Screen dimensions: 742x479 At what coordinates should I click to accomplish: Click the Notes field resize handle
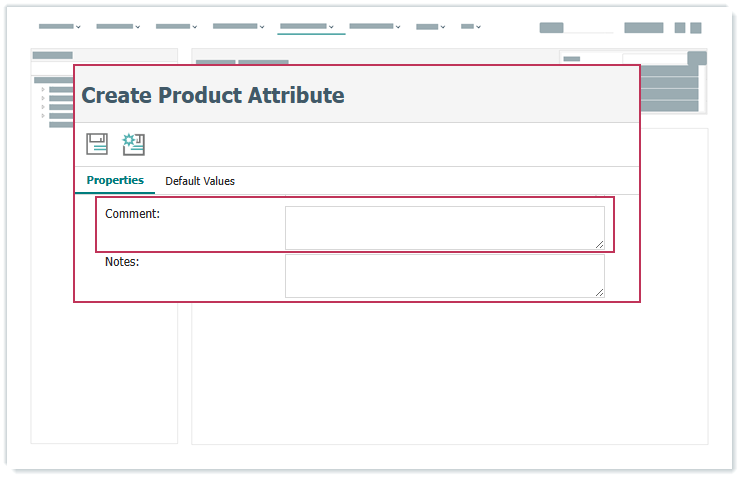pyautogui.click(x=599, y=292)
